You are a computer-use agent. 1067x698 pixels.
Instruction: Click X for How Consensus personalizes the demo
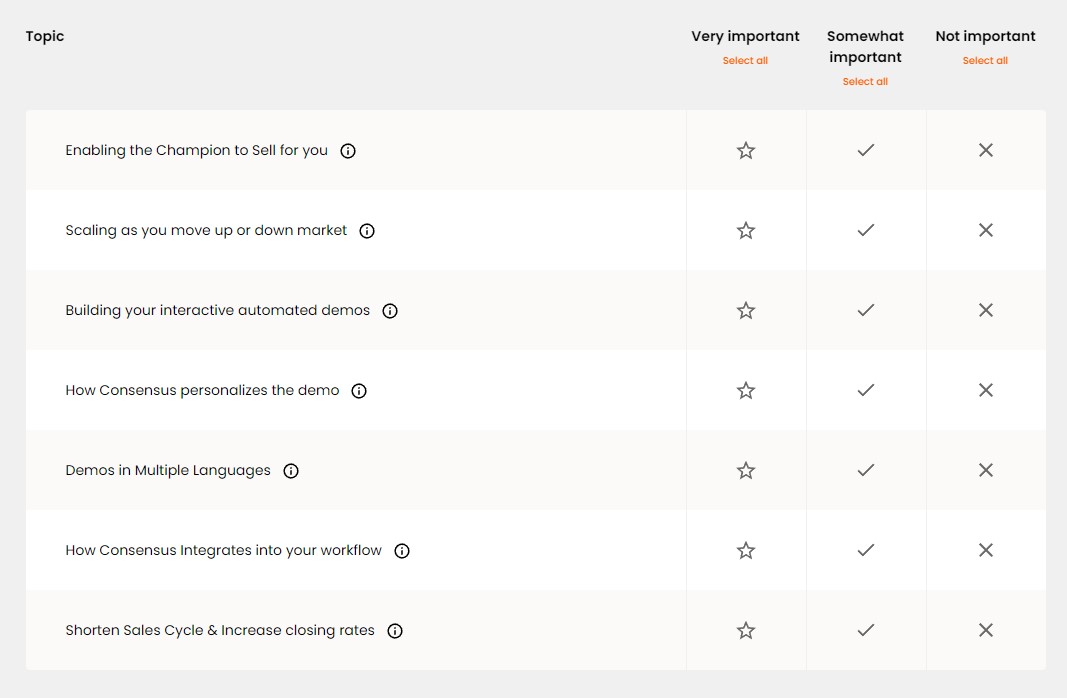985,390
